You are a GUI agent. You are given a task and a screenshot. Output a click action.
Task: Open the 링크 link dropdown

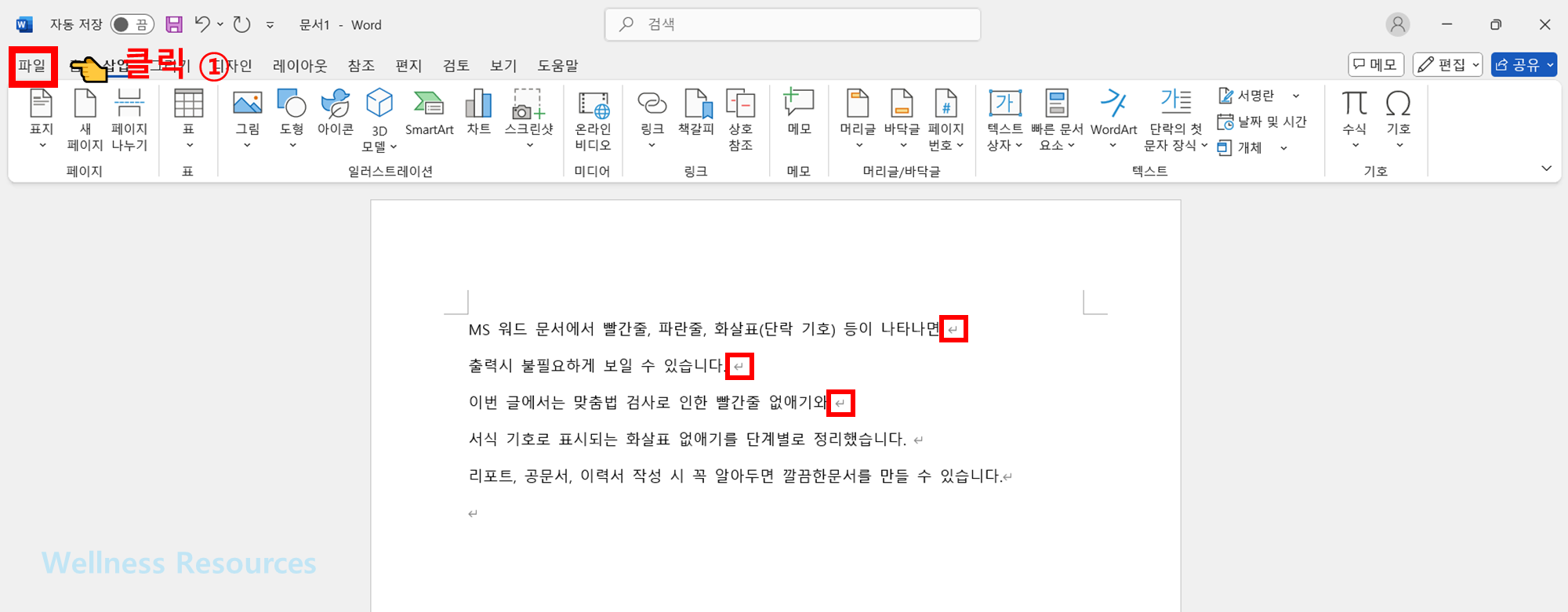pyautogui.click(x=652, y=119)
